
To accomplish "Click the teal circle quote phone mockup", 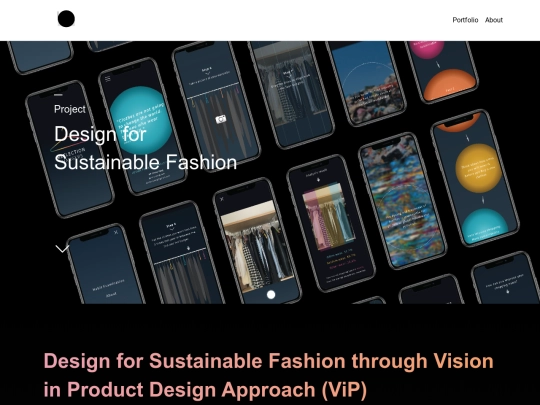I will click(x=143, y=127).
